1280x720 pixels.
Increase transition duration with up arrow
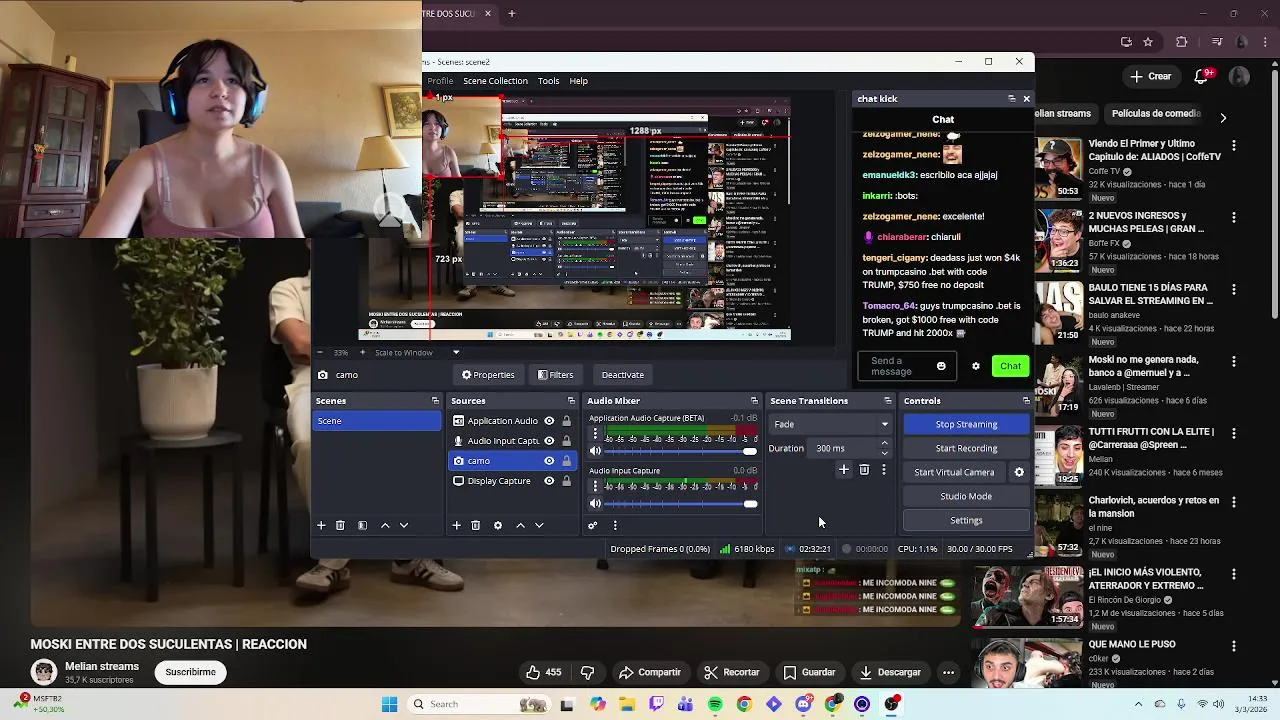(x=884, y=444)
